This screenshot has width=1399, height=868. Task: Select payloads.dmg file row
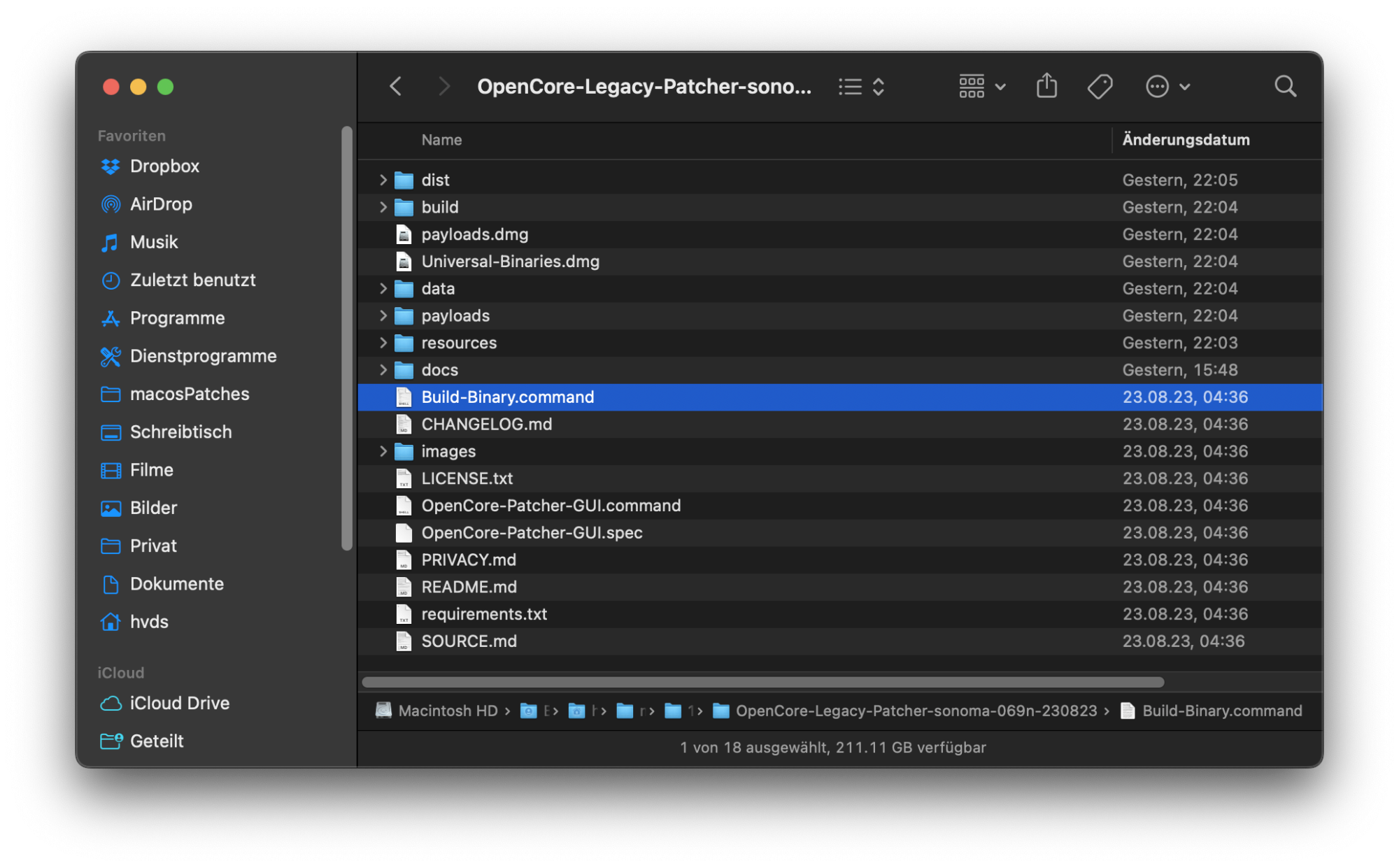pos(474,234)
